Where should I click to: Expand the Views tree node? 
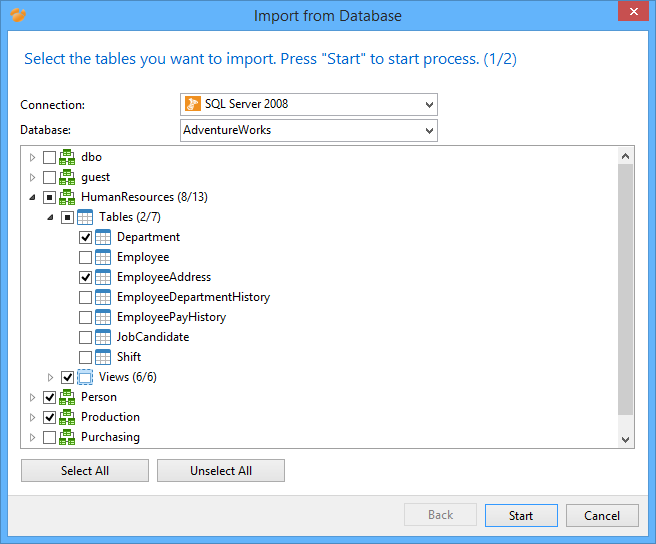pyautogui.click(x=51, y=377)
